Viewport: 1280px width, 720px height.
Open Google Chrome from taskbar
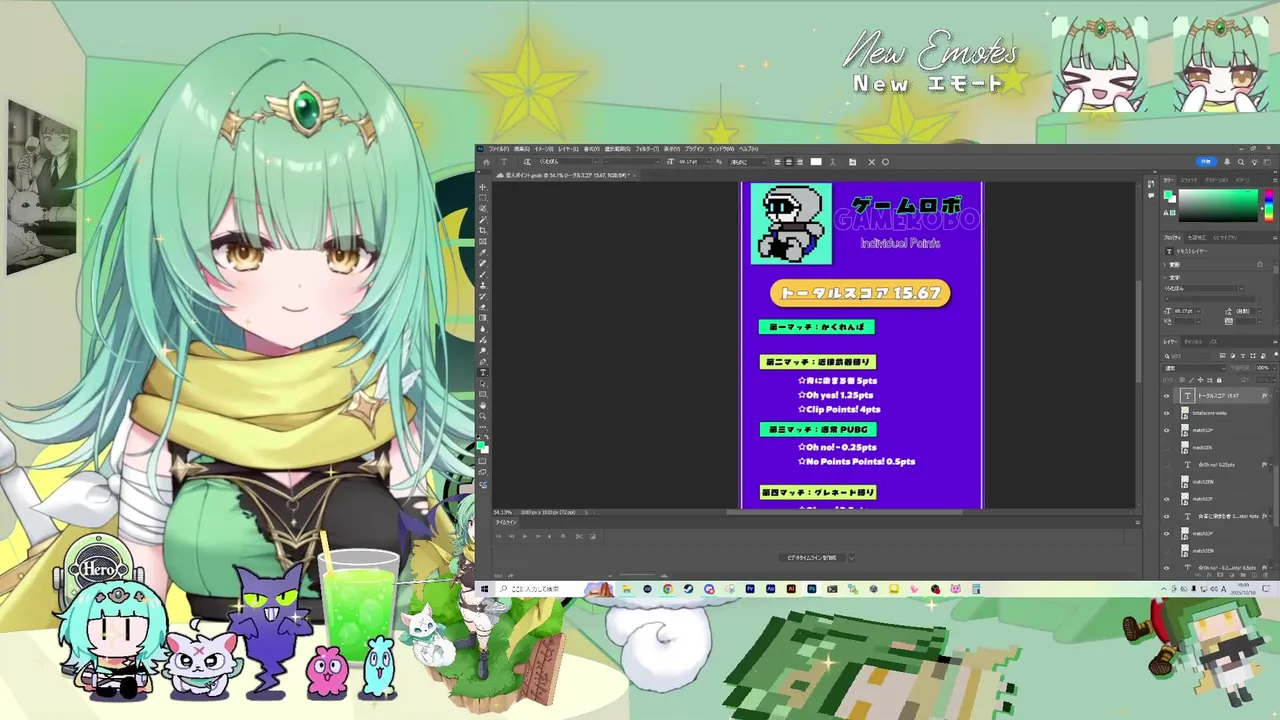tap(668, 589)
